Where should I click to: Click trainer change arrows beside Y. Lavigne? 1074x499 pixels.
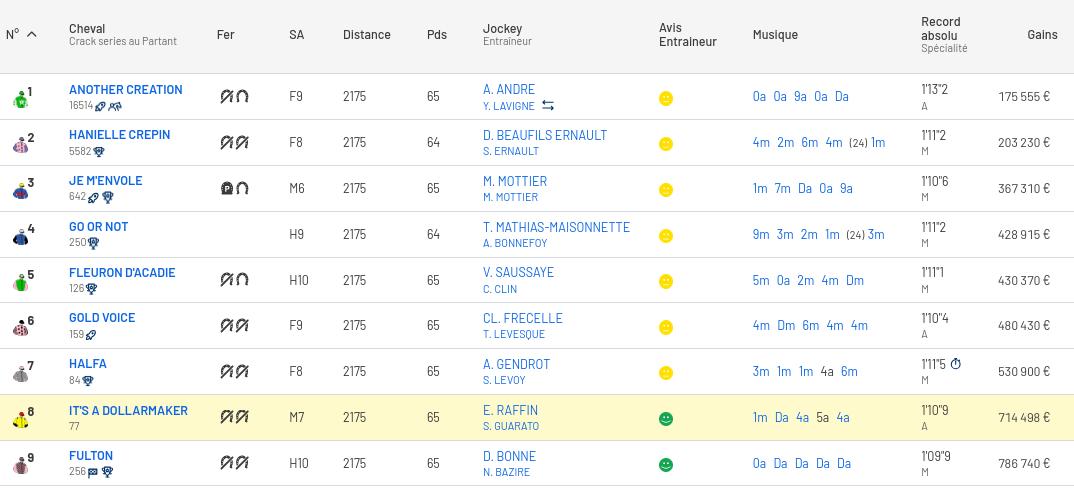548,106
